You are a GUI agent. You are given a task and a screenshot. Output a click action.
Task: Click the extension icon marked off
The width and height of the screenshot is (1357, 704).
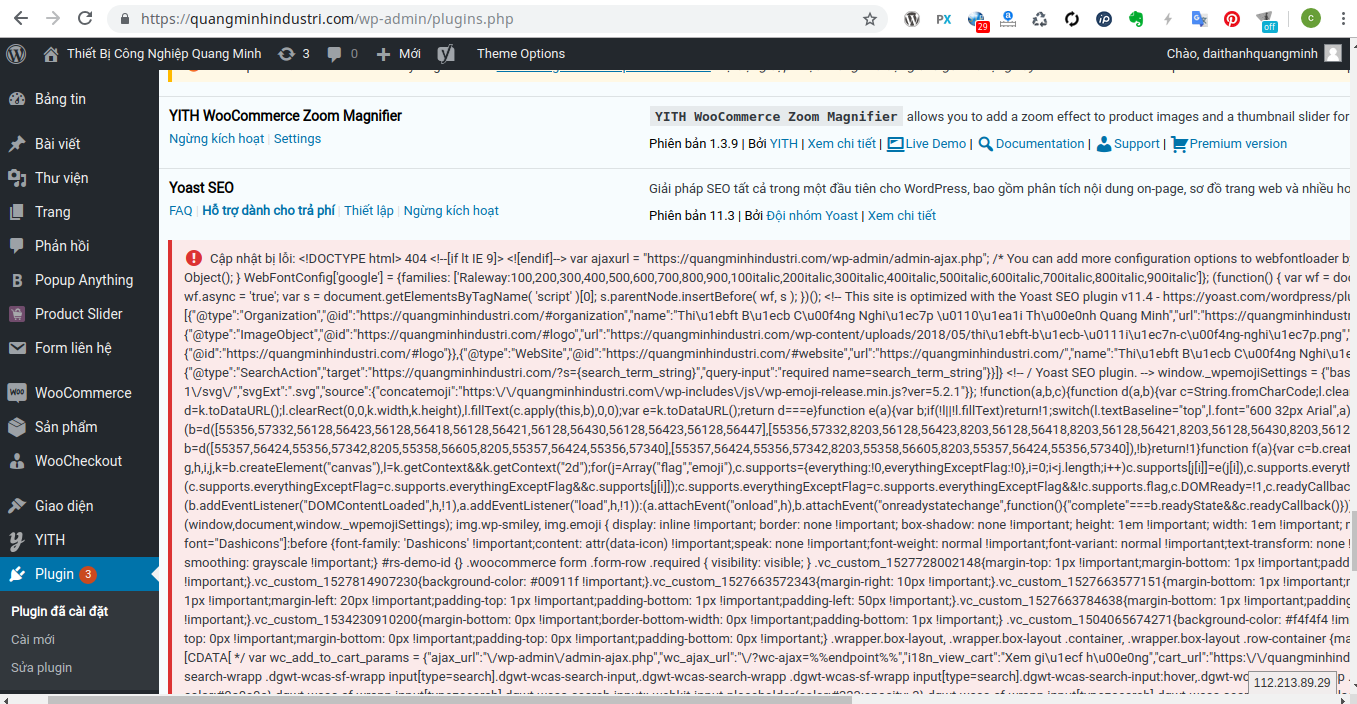[x=1266, y=19]
